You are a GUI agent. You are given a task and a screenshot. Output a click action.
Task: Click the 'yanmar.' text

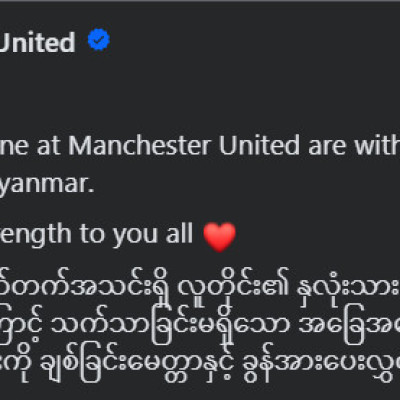coord(47,185)
